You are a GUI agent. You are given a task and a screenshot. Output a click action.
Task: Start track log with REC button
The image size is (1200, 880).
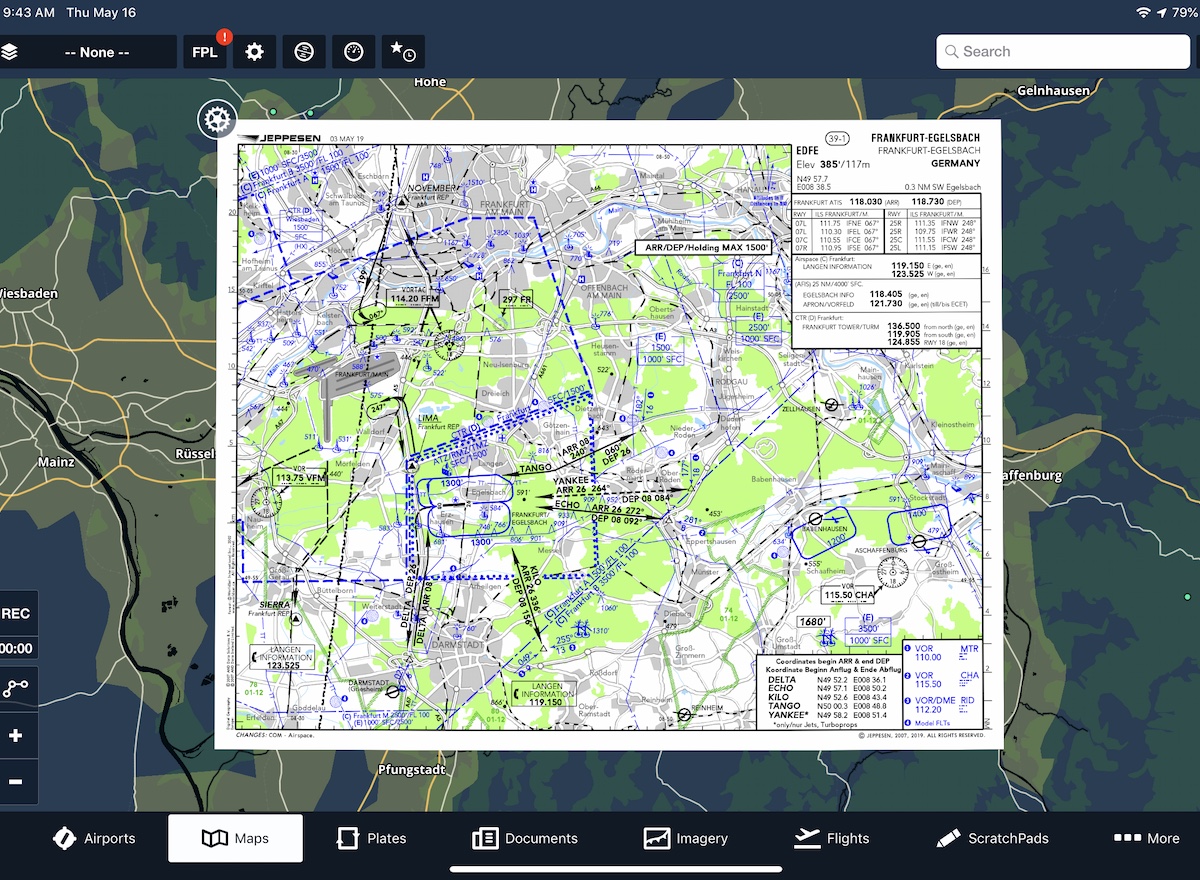pyautogui.click(x=16, y=614)
